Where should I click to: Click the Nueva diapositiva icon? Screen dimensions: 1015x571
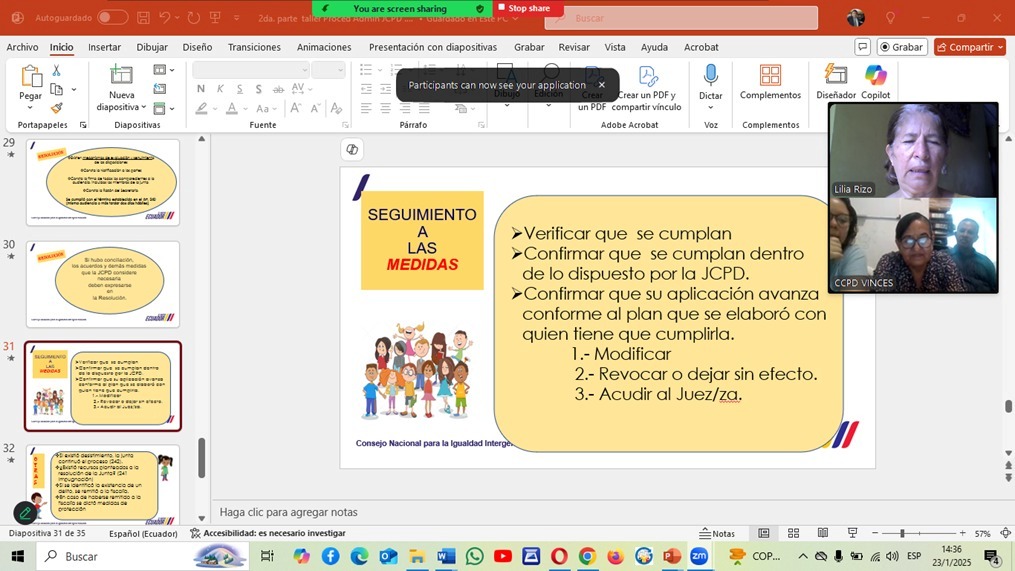[121, 75]
